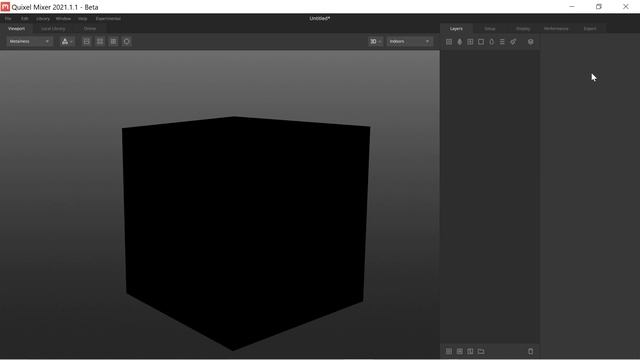Add a solid layer with the square icon
Screen dimensions: 640x360
(481, 42)
